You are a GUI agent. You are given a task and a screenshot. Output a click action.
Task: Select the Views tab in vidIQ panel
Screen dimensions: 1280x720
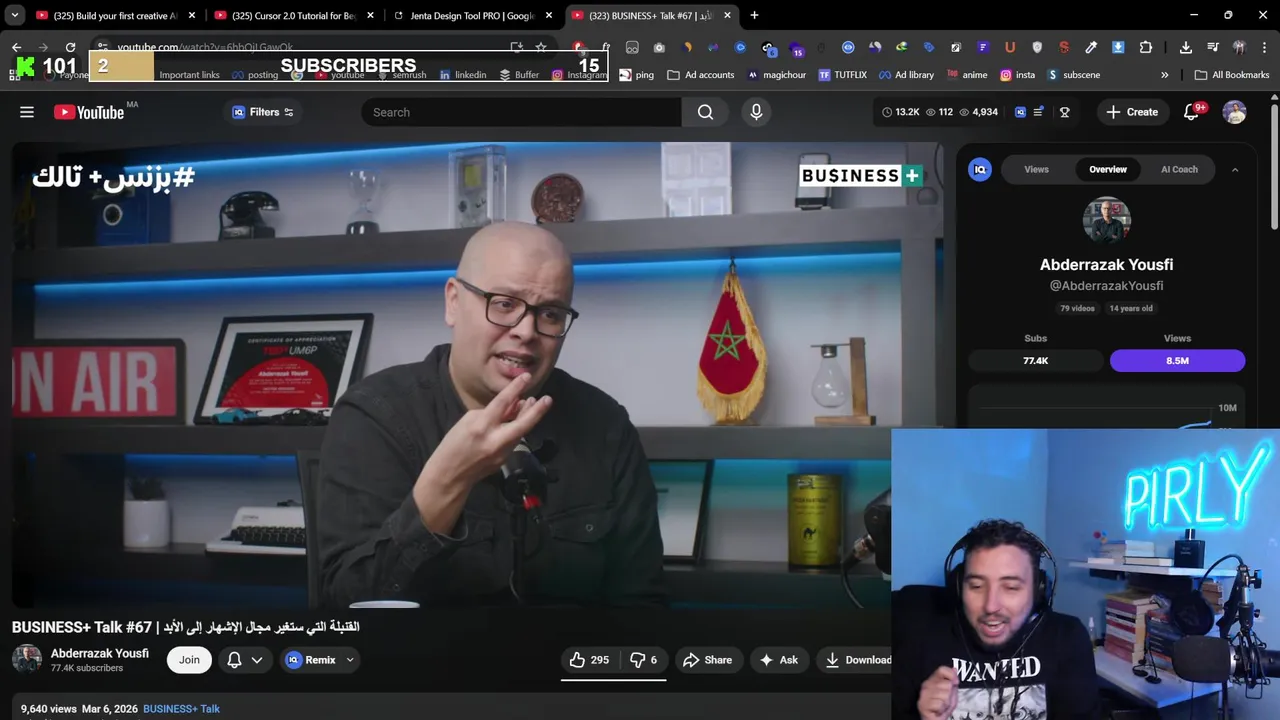pos(1036,169)
